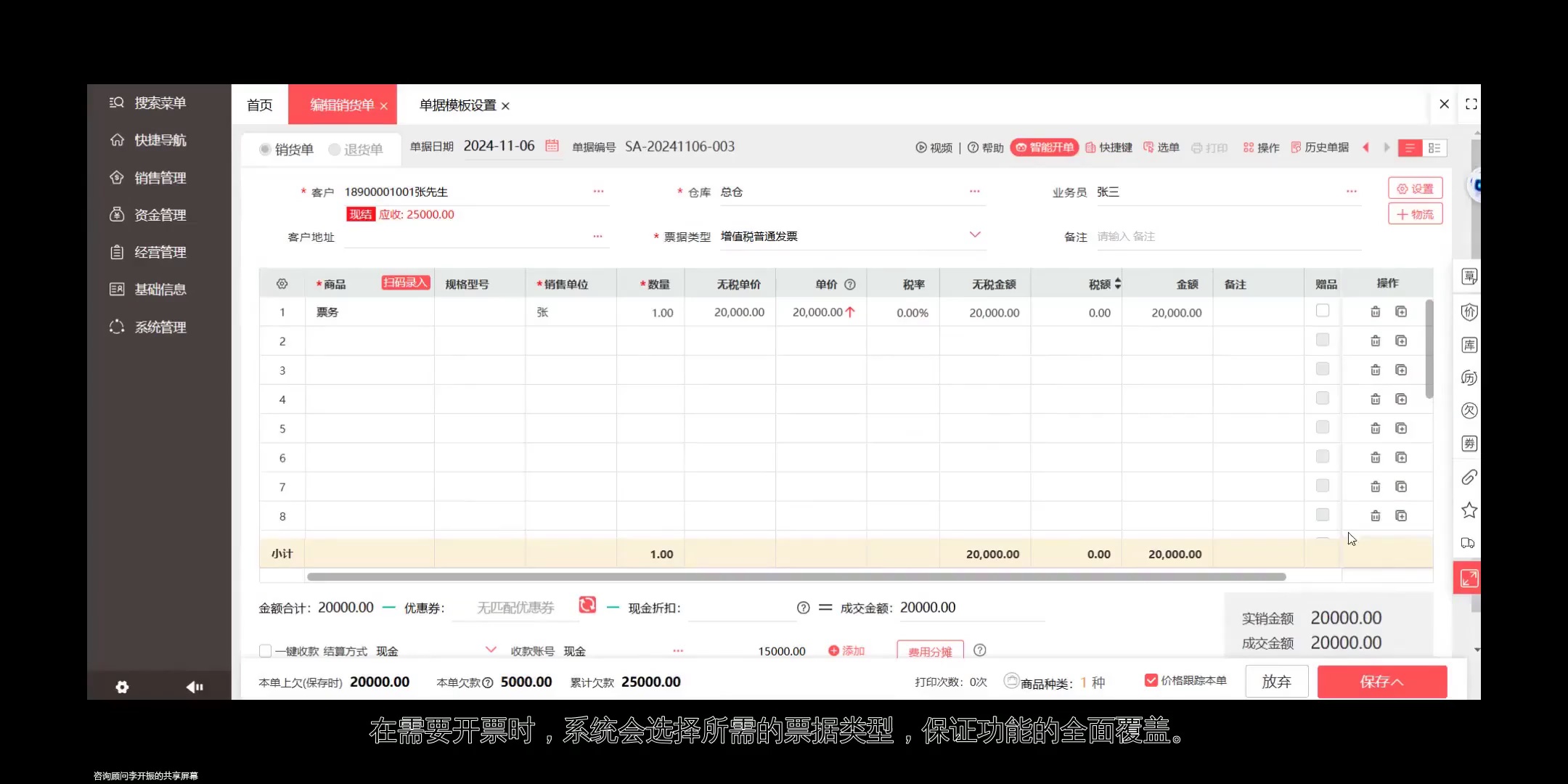Click the paperclip attachment icon on right sidebar
Image resolution: width=1568 pixels, height=784 pixels.
(1470, 477)
